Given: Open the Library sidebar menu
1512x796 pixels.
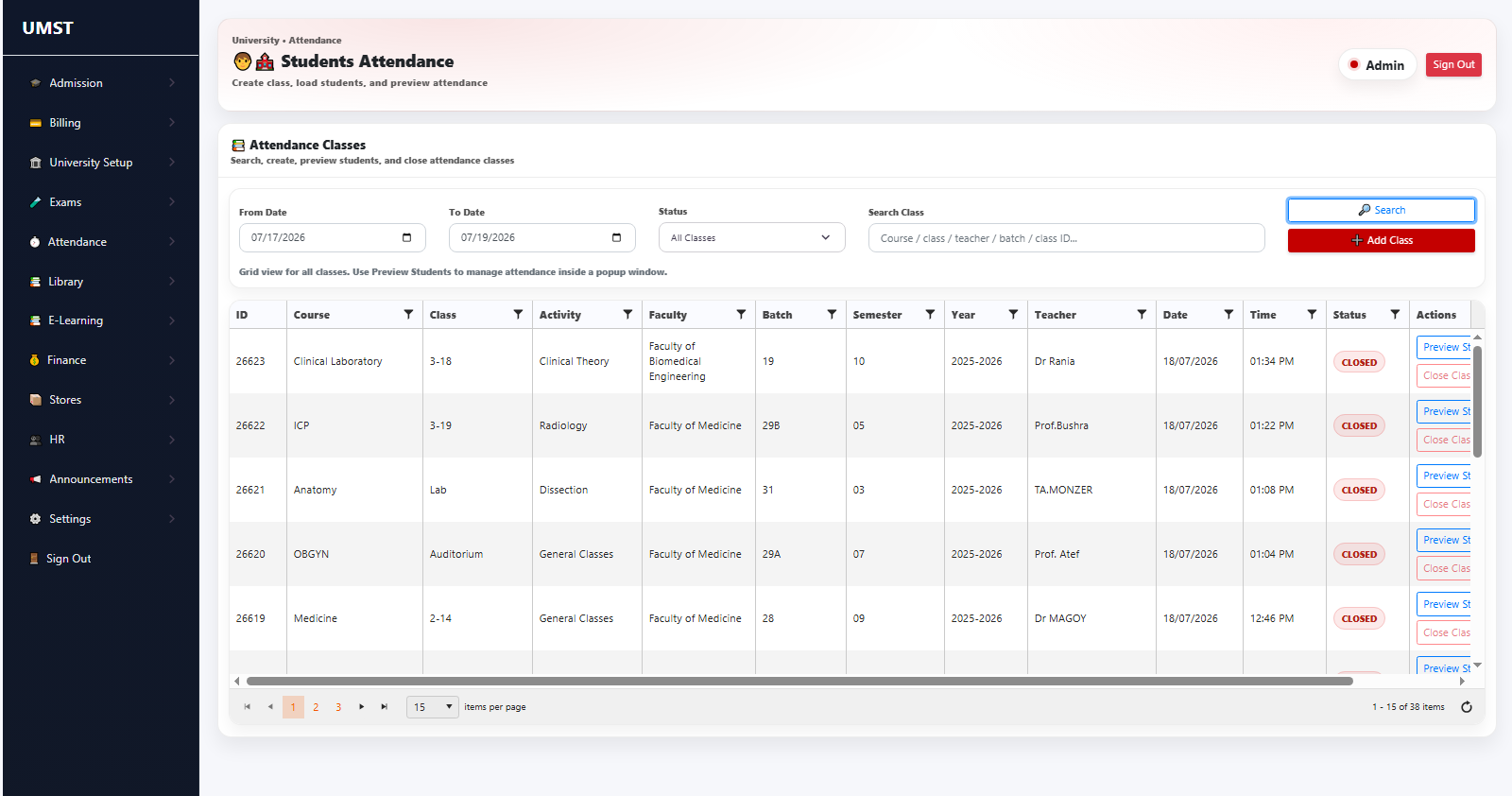Looking at the screenshot, I should [102, 282].
